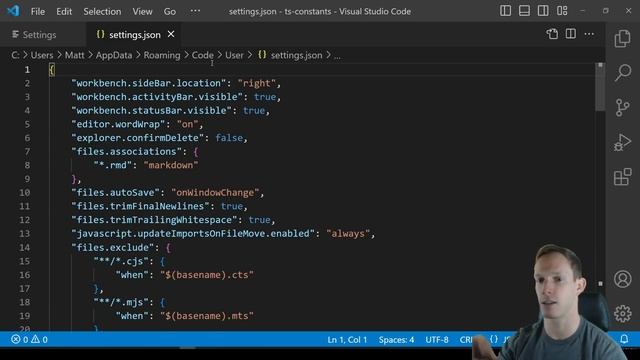Open the Go menu
This screenshot has height=360, width=640.
170,11
